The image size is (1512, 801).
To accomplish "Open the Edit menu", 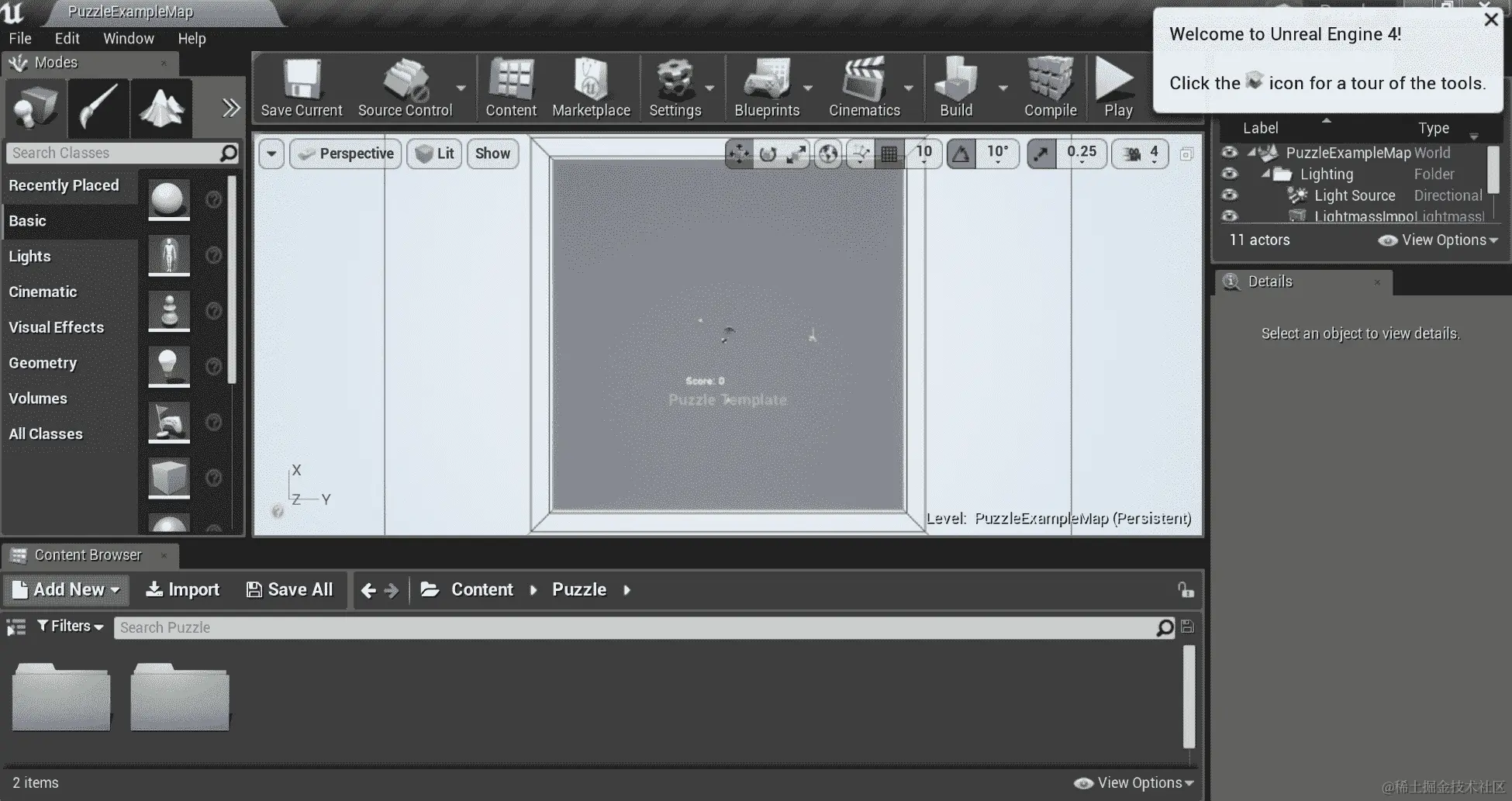I will click(67, 38).
